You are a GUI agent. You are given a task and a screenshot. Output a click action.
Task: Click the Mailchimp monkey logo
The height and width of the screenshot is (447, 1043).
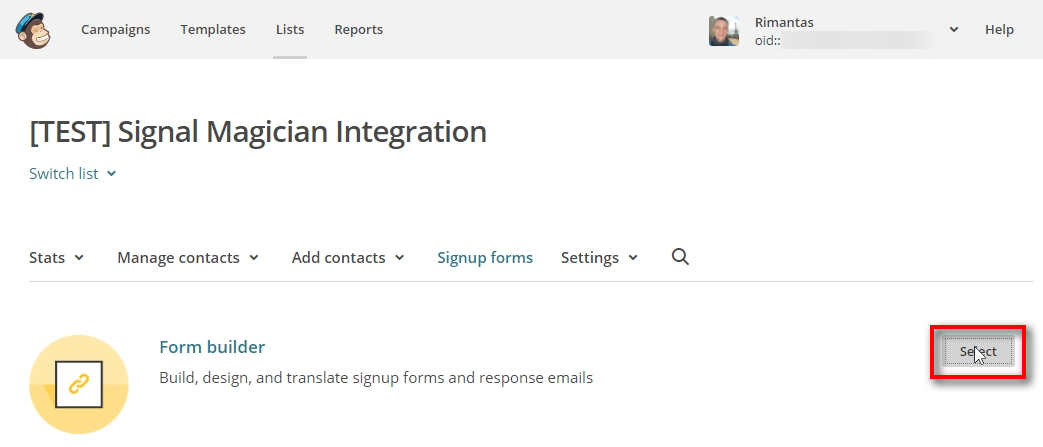click(x=34, y=29)
